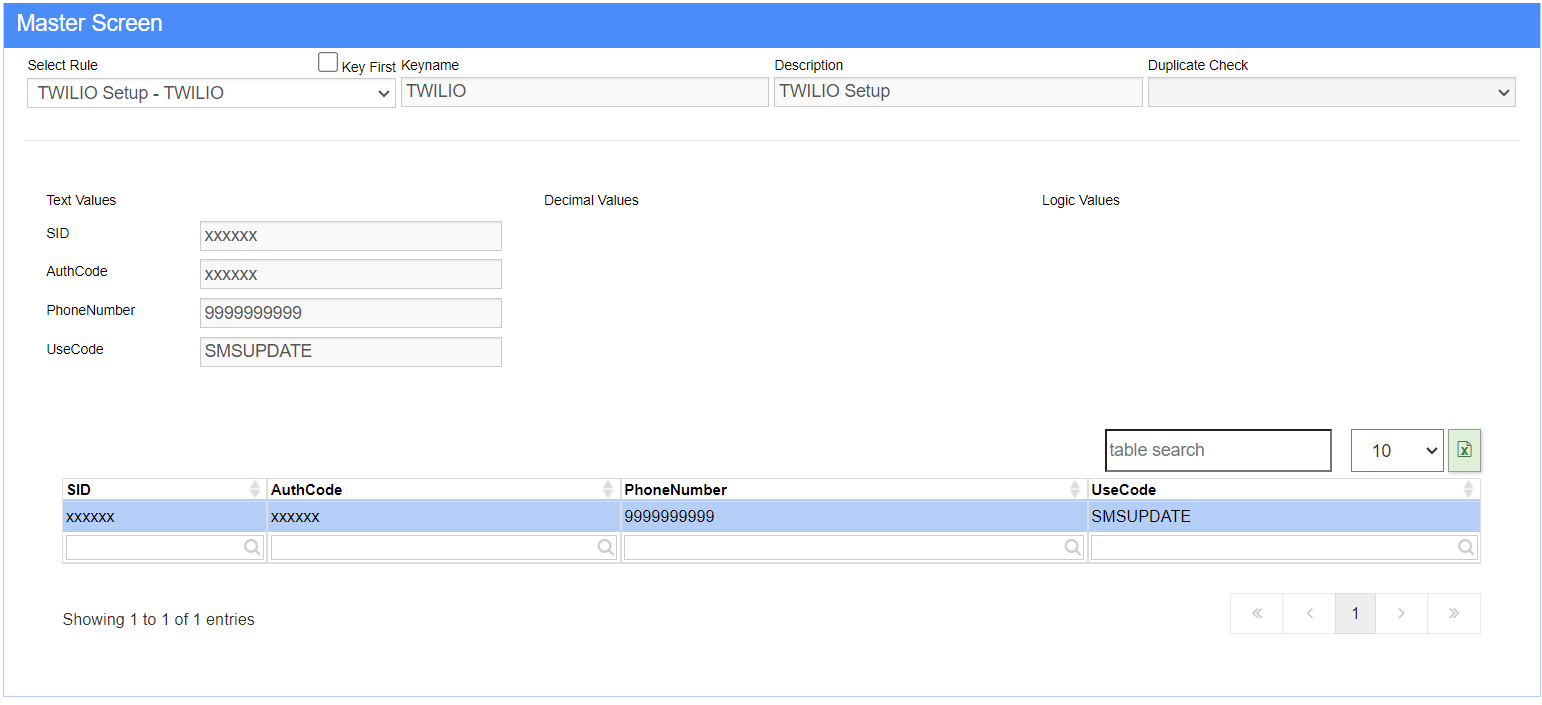Click the PhoneNumber field showing 9999999999
This screenshot has height=705, width=1542.
[351, 313]
